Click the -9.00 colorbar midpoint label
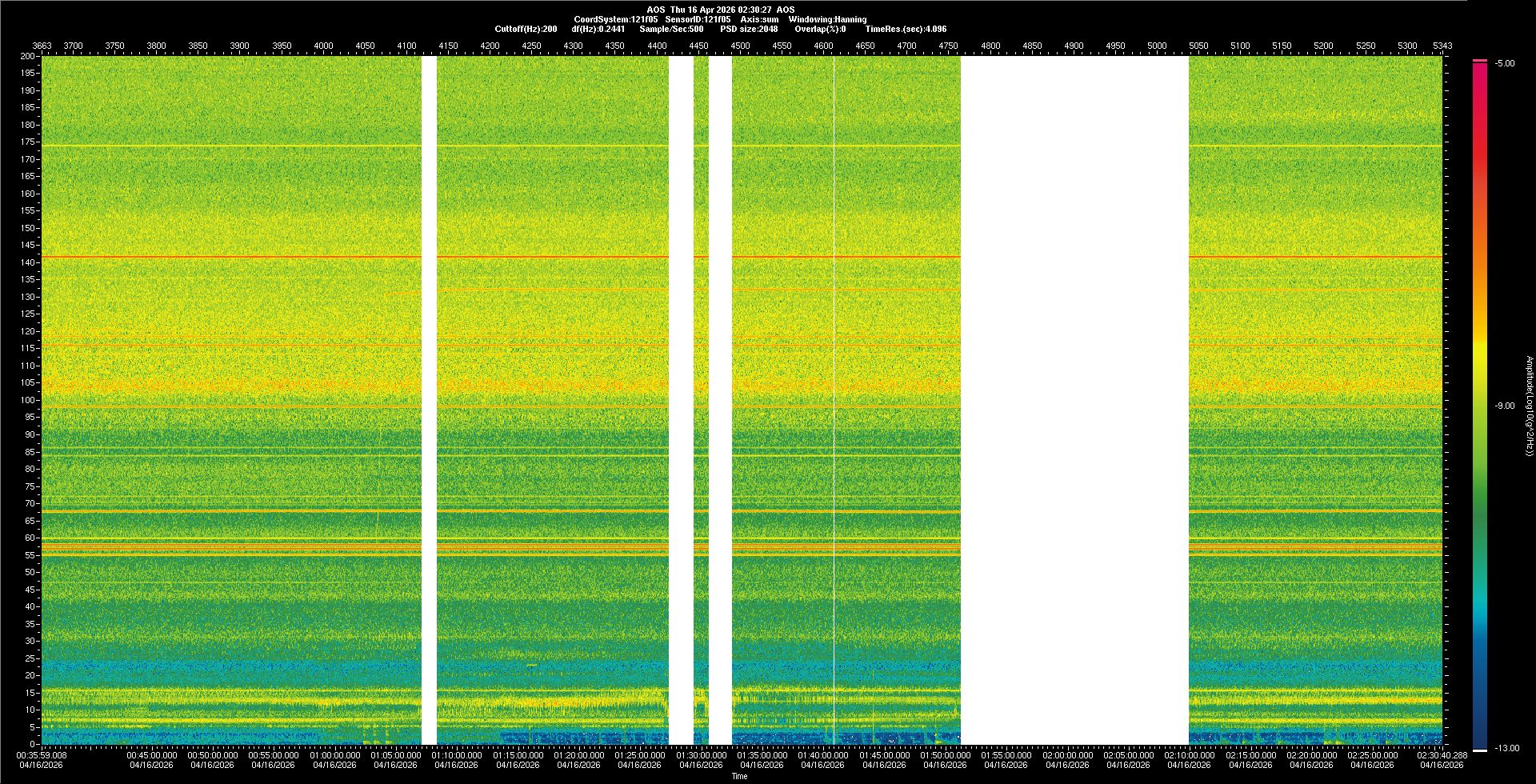The image size is (1536, 784). (1504, 406)
